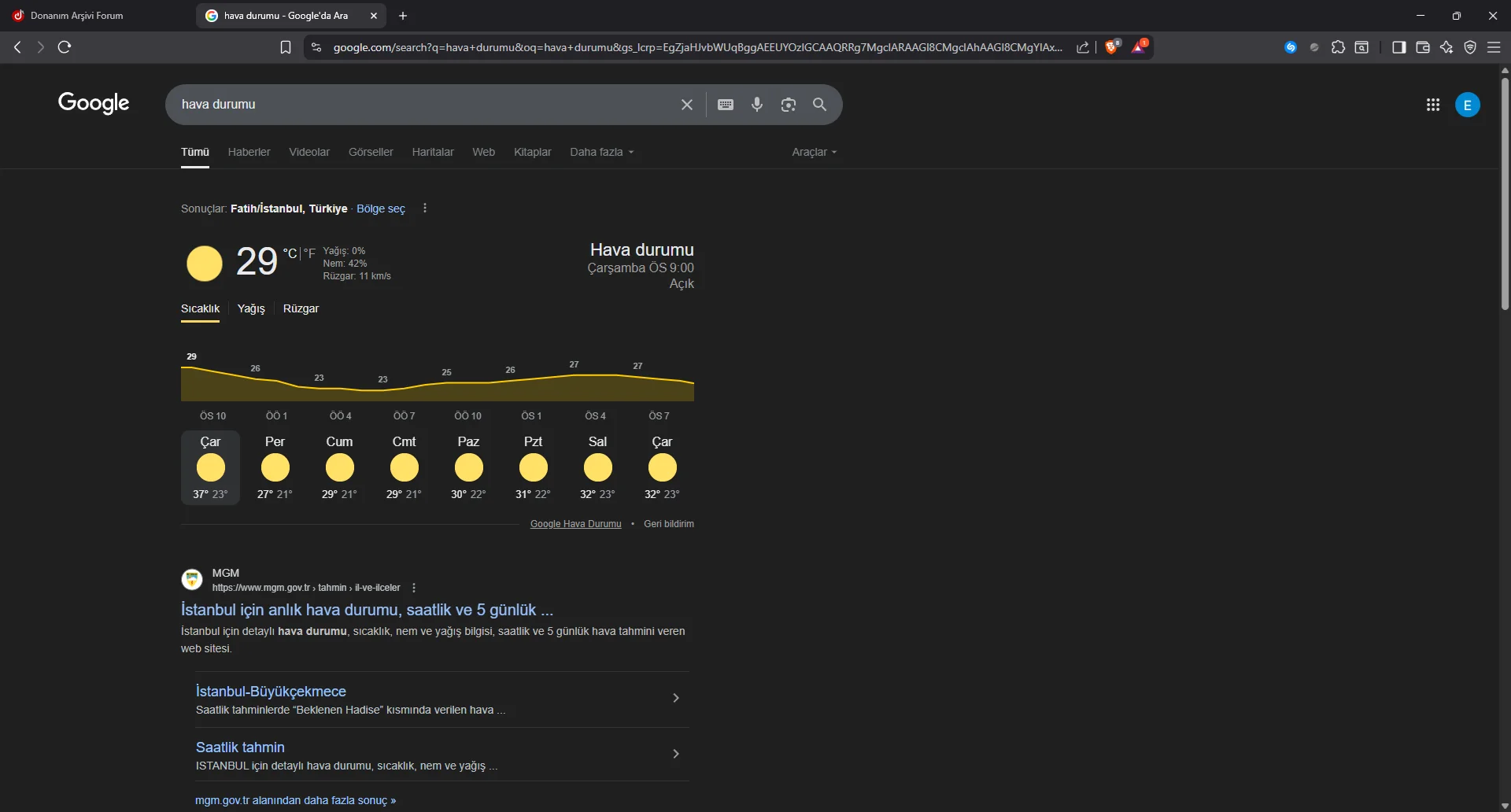Start voice search with the microphone
The height and width of the screenshot is (812, 1511).
(x=757, y=105)
